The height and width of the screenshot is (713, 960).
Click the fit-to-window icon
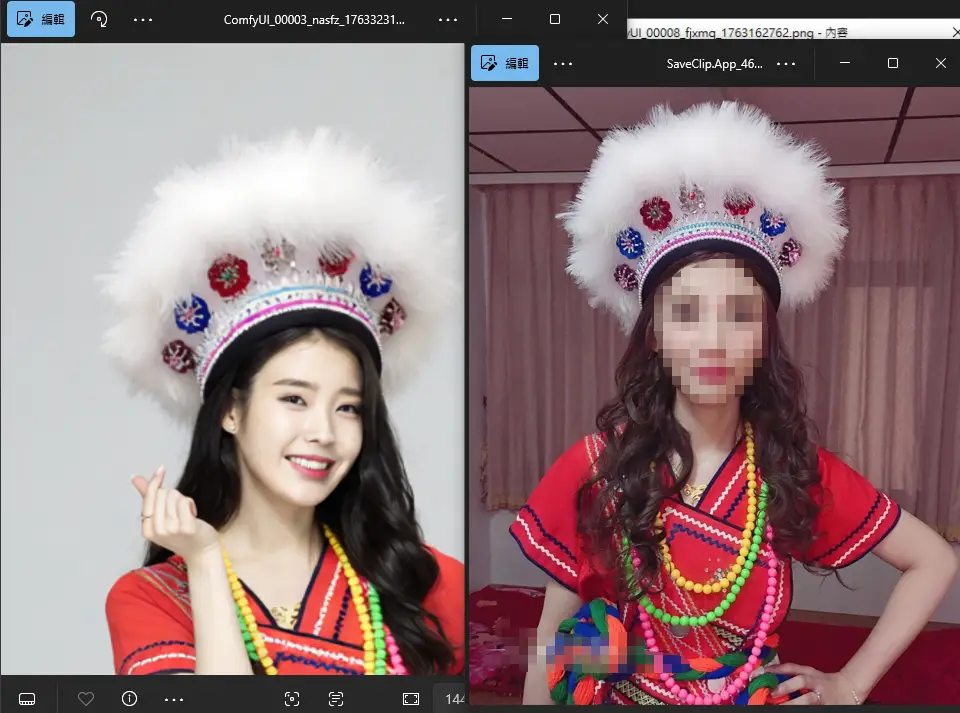pyautogui.click(x=411, y=698)
